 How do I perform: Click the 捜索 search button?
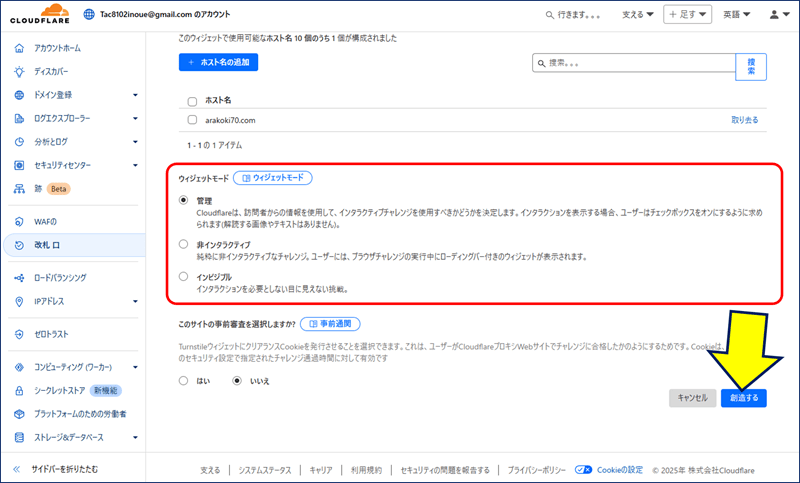click(751, 67)
